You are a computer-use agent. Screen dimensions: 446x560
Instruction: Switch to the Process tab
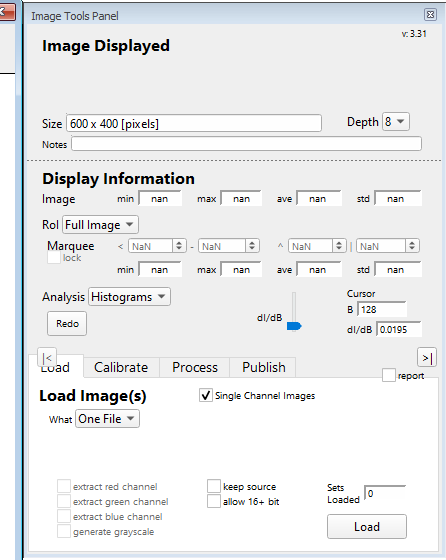[195, 367]
